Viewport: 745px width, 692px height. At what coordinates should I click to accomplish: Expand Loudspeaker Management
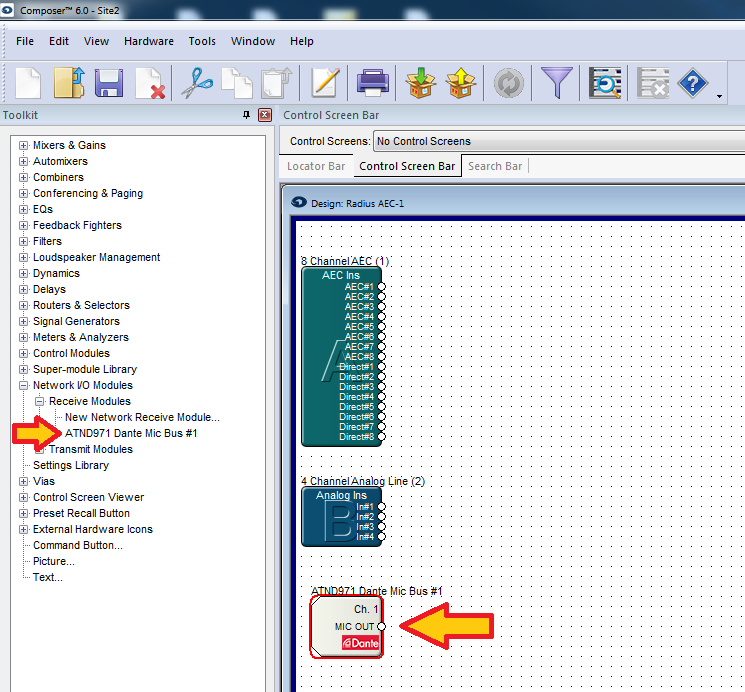coord(23,258)
